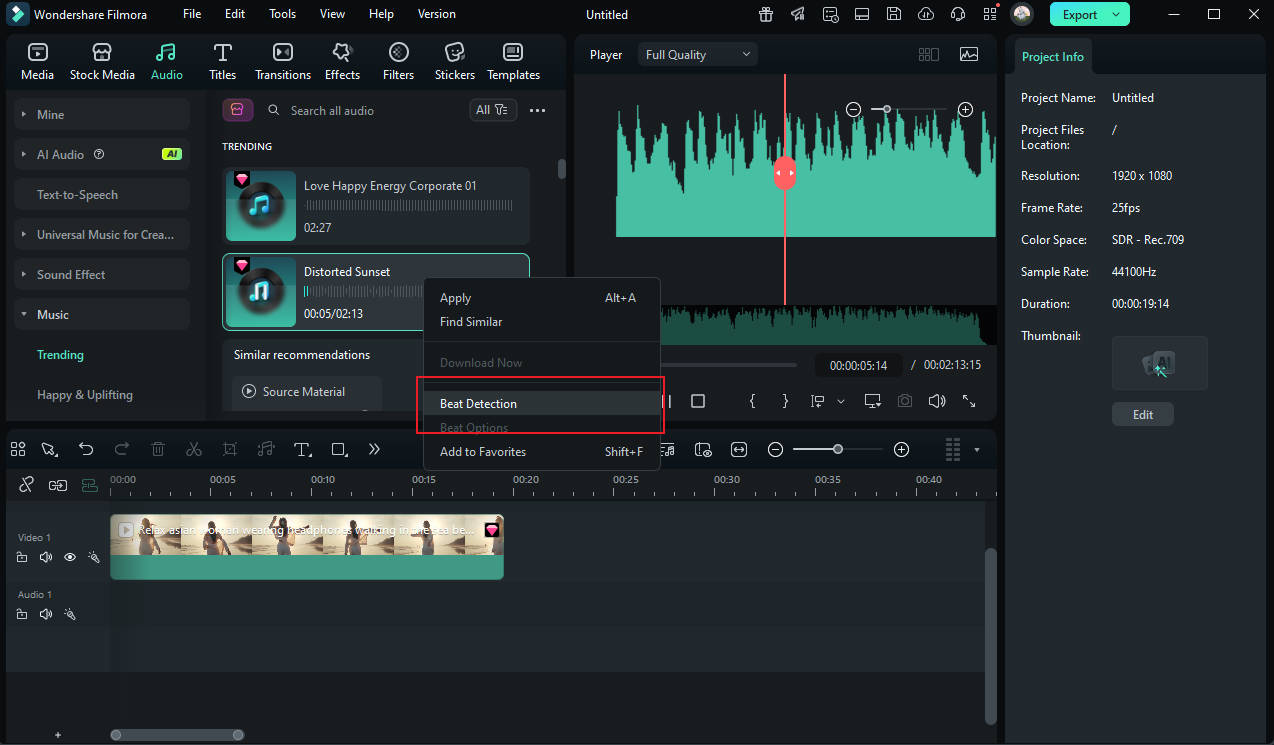
Task: Click the Edit thumbnail button
Action: 1143,414
